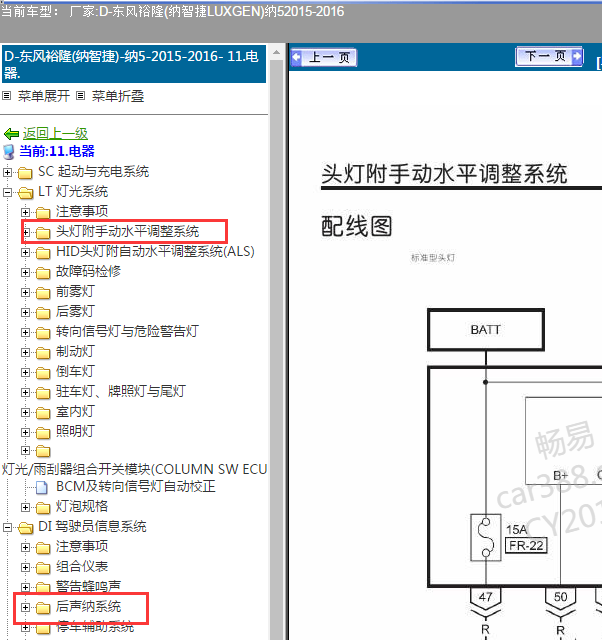Click the open folder icon of LT 灯光系统
The height and width of the screenshot is (640, 602).
(x=25, y=193)
